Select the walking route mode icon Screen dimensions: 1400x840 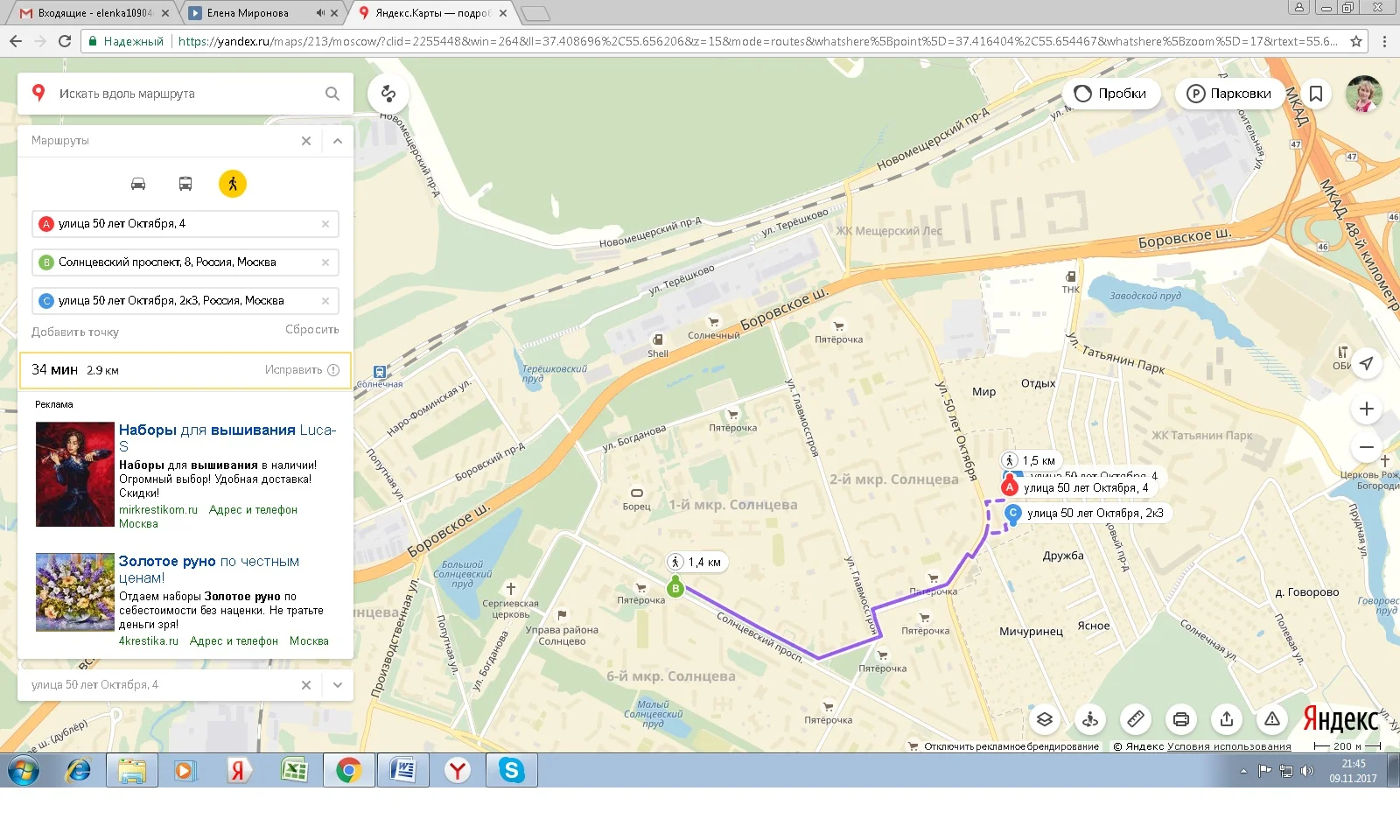(x=233, y=184)
